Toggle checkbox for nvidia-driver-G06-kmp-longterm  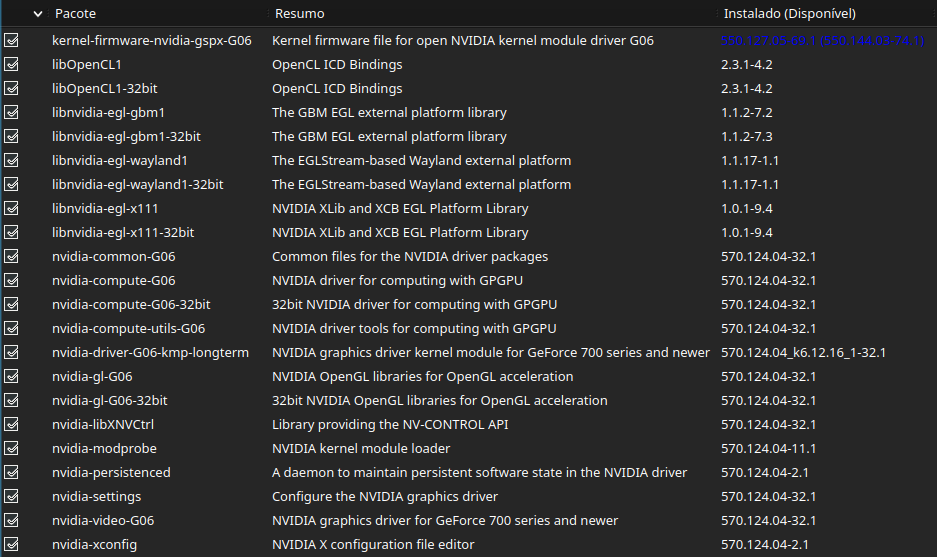[x=11, y=352]
